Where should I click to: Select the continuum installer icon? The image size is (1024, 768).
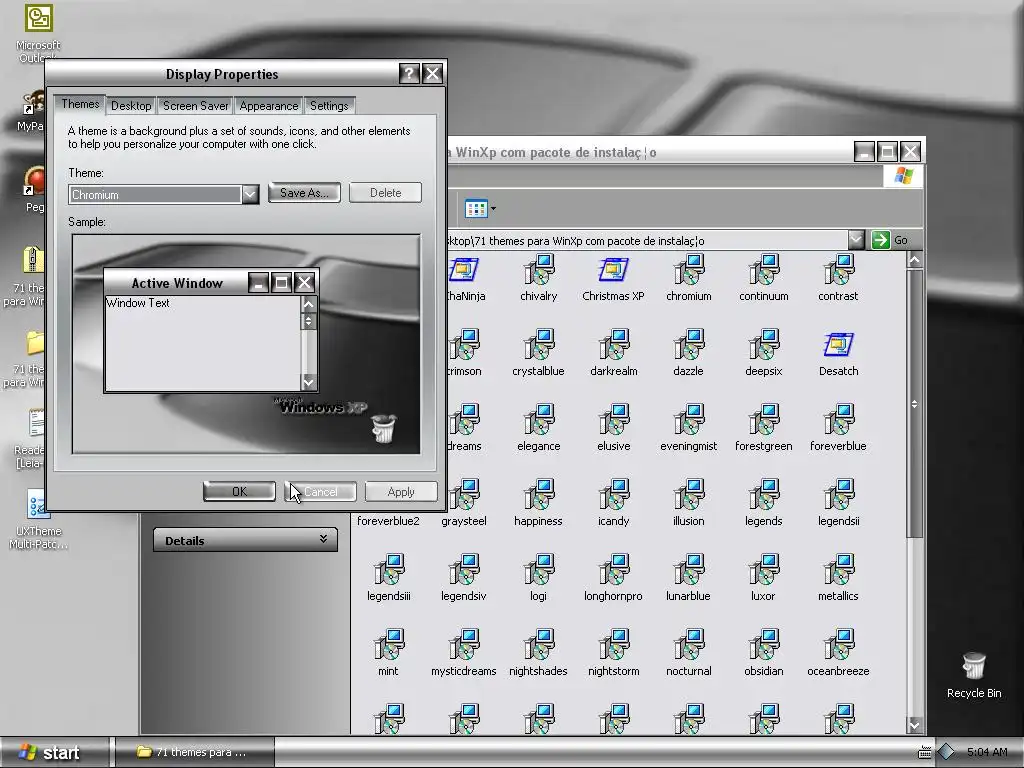(x=763, y=270)
